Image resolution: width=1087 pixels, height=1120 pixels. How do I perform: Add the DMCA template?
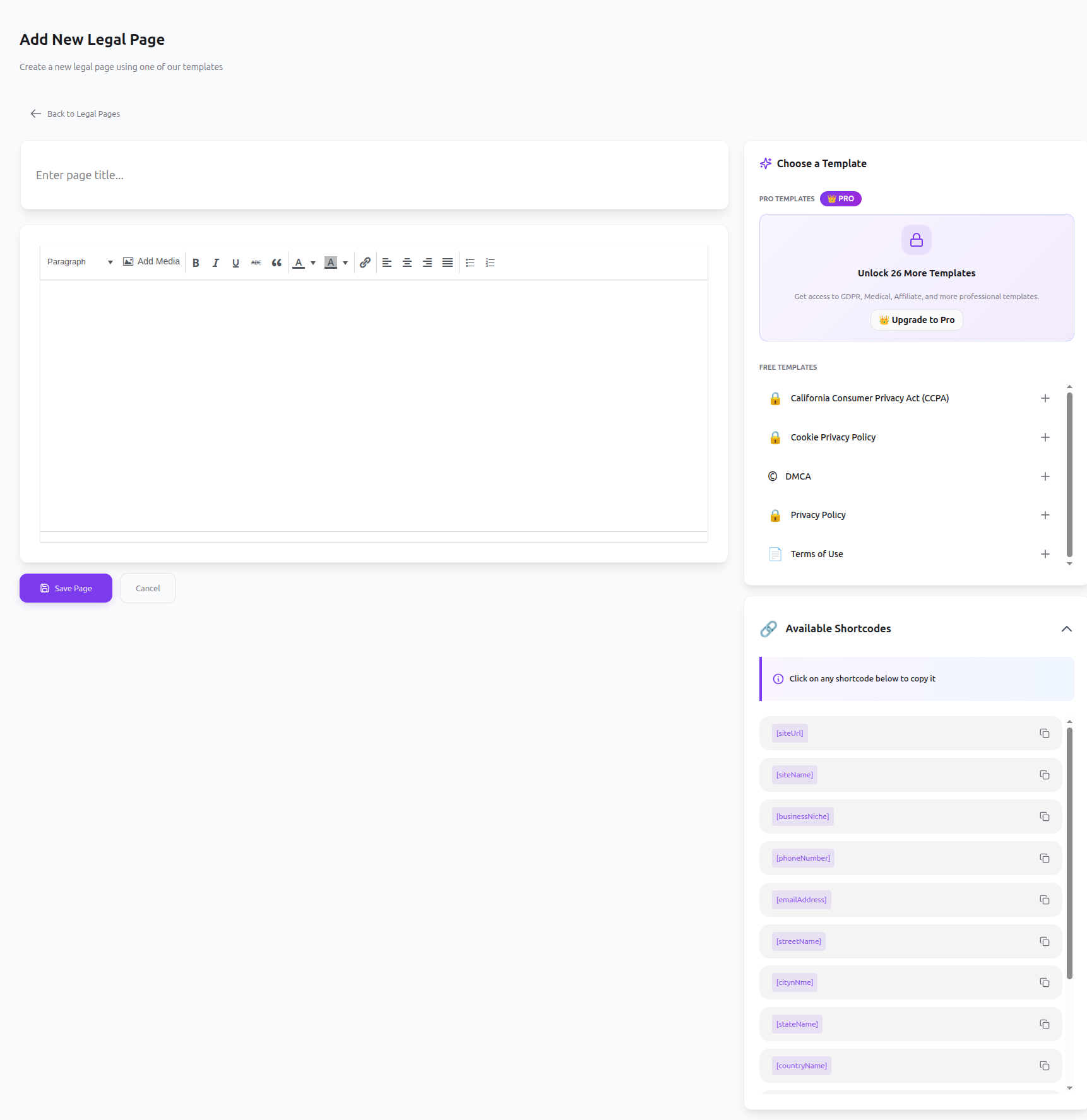(1045, 476)
